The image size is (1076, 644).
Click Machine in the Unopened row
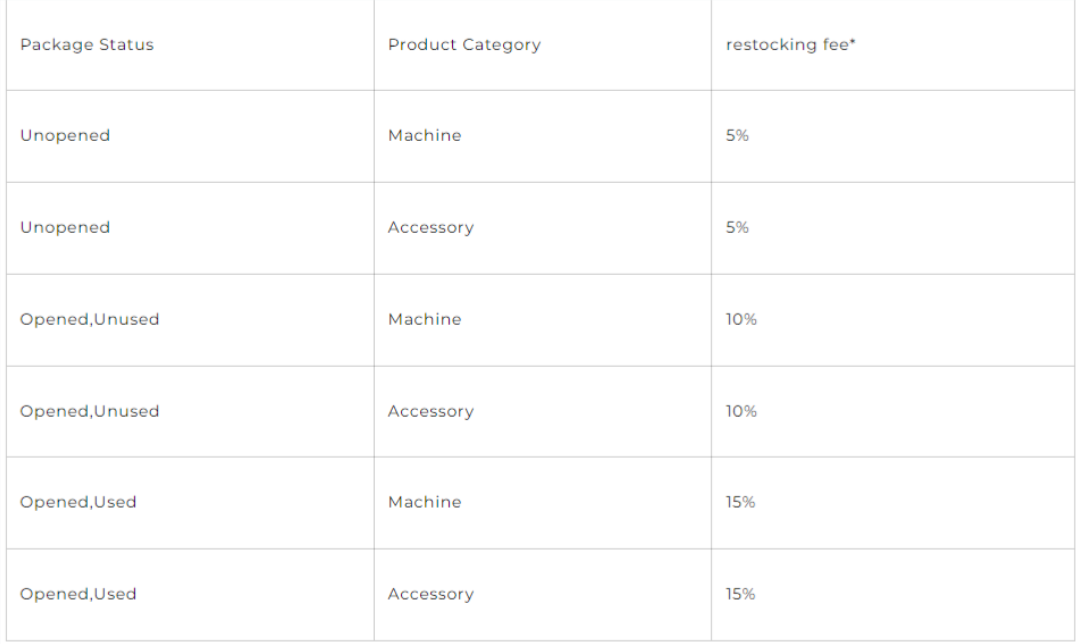point(425,136)
